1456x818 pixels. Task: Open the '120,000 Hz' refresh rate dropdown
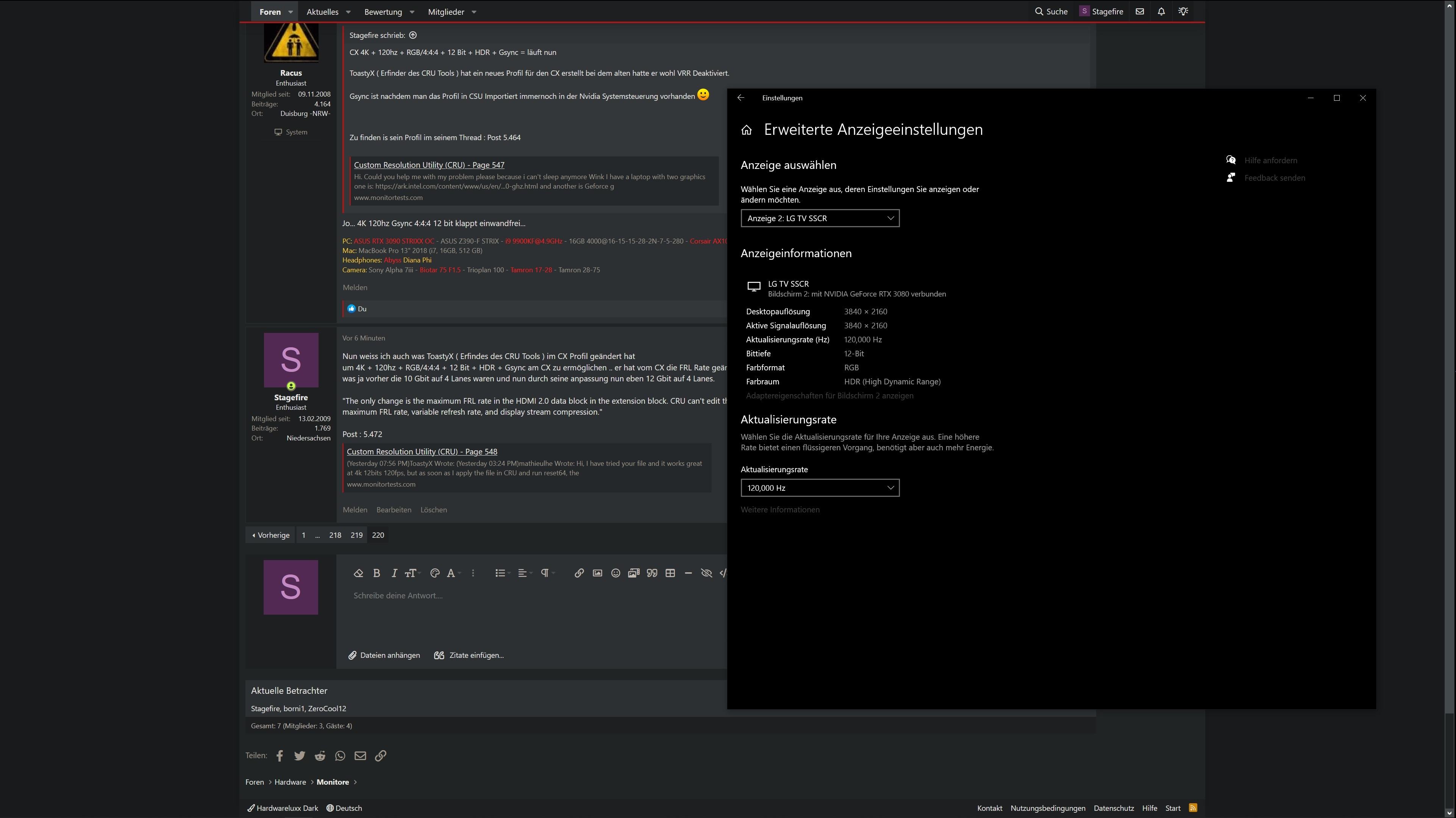(820, 488)
